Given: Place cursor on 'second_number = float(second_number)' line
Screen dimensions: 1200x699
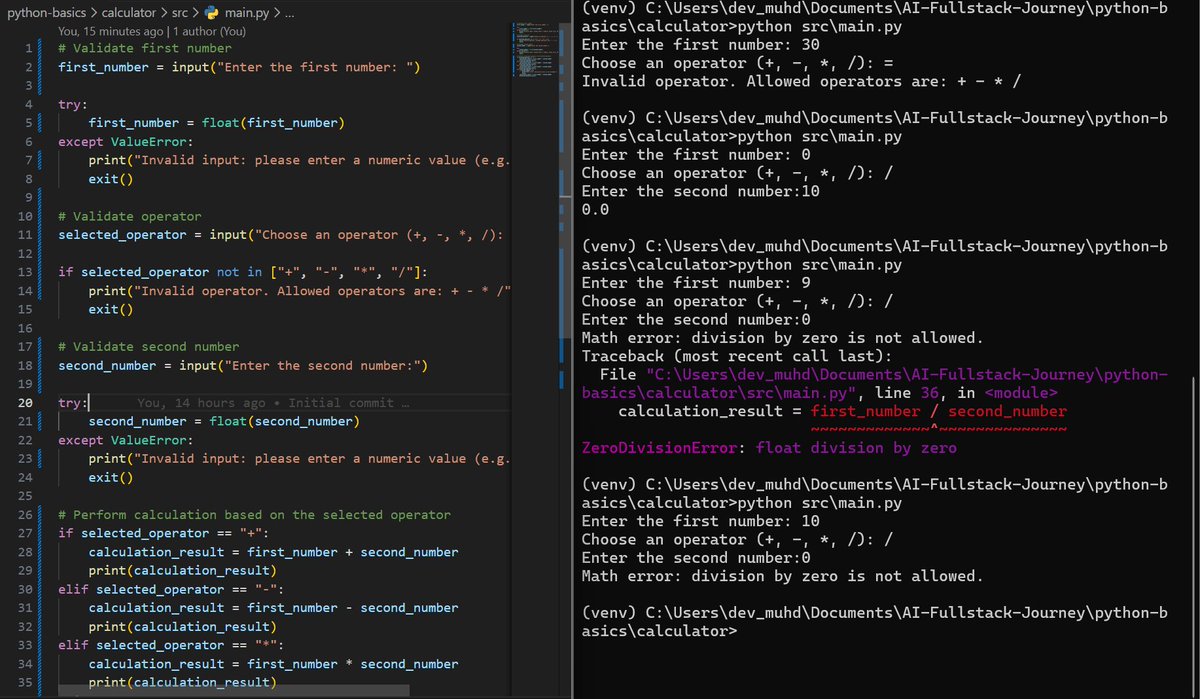Looking at the screenshot, I should pyautogui.click(x=224, y=421).
